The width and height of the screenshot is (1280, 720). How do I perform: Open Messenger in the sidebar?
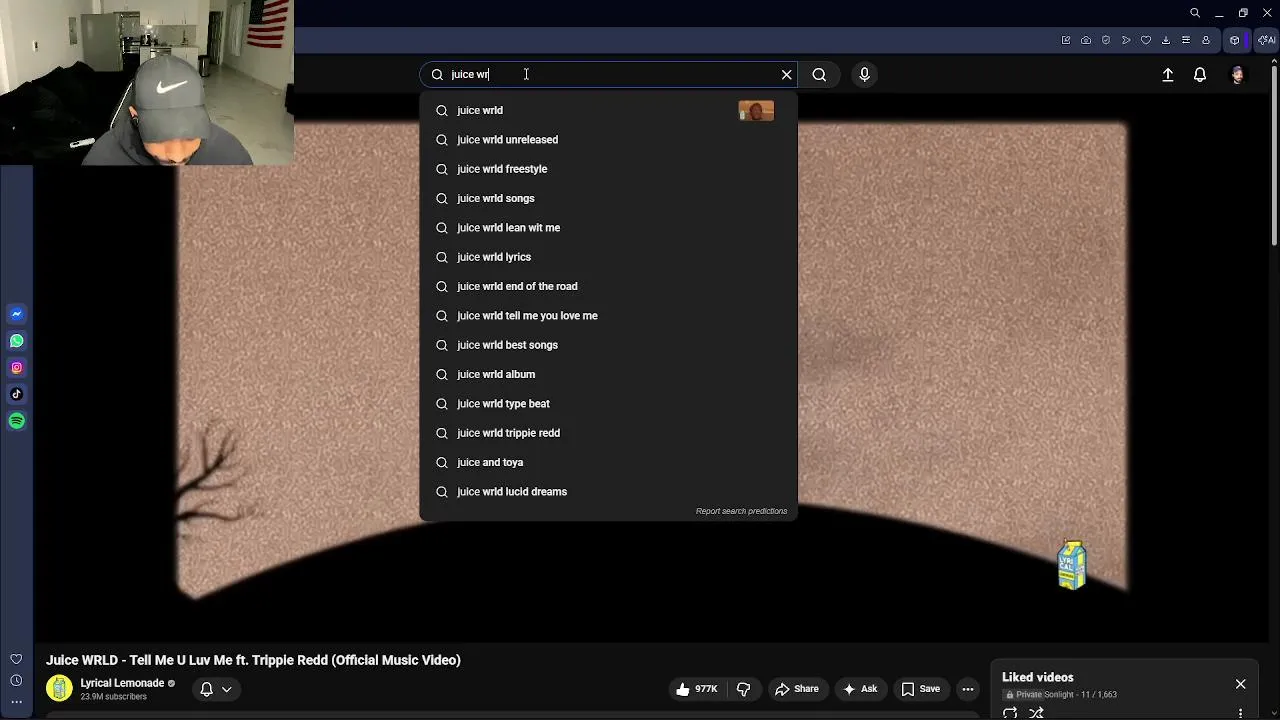coord(16,314)
